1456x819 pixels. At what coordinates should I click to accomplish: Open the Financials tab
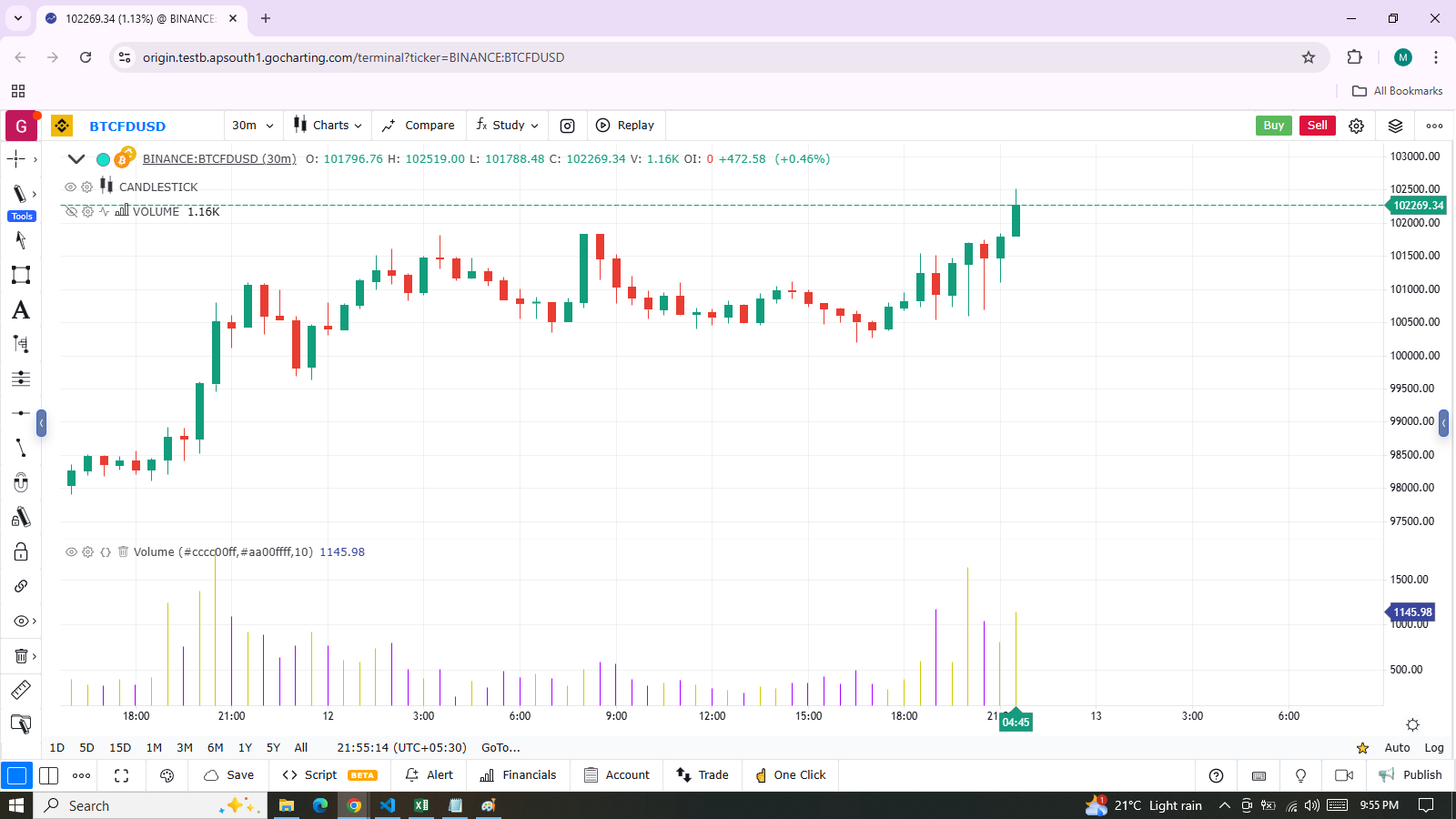pos(518,775)
